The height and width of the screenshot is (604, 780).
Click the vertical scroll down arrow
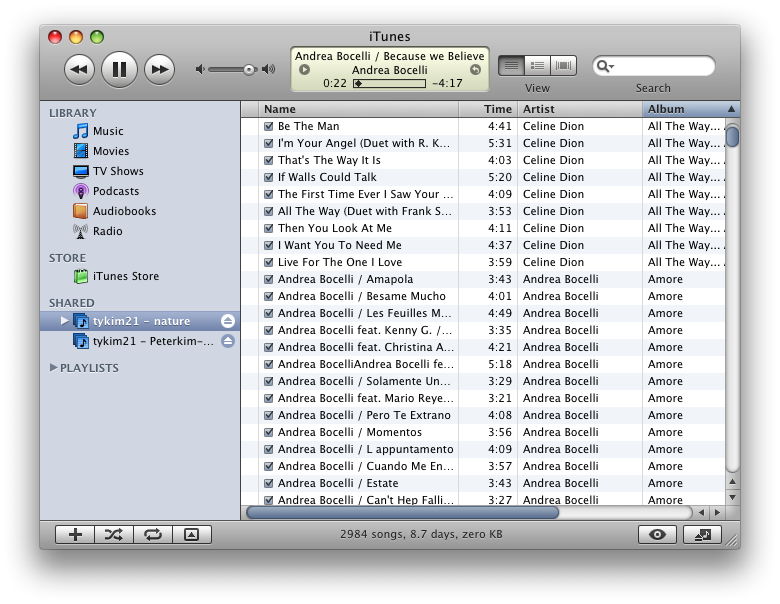tap(732, 498)
